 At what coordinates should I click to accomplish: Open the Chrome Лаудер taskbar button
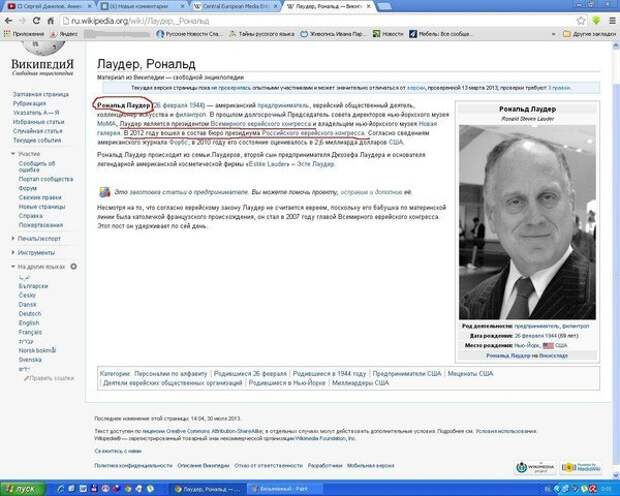(x=209, y=489)
